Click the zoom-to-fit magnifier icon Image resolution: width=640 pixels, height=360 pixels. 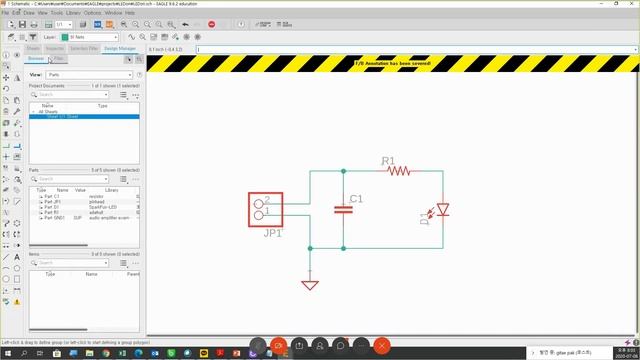124,24
